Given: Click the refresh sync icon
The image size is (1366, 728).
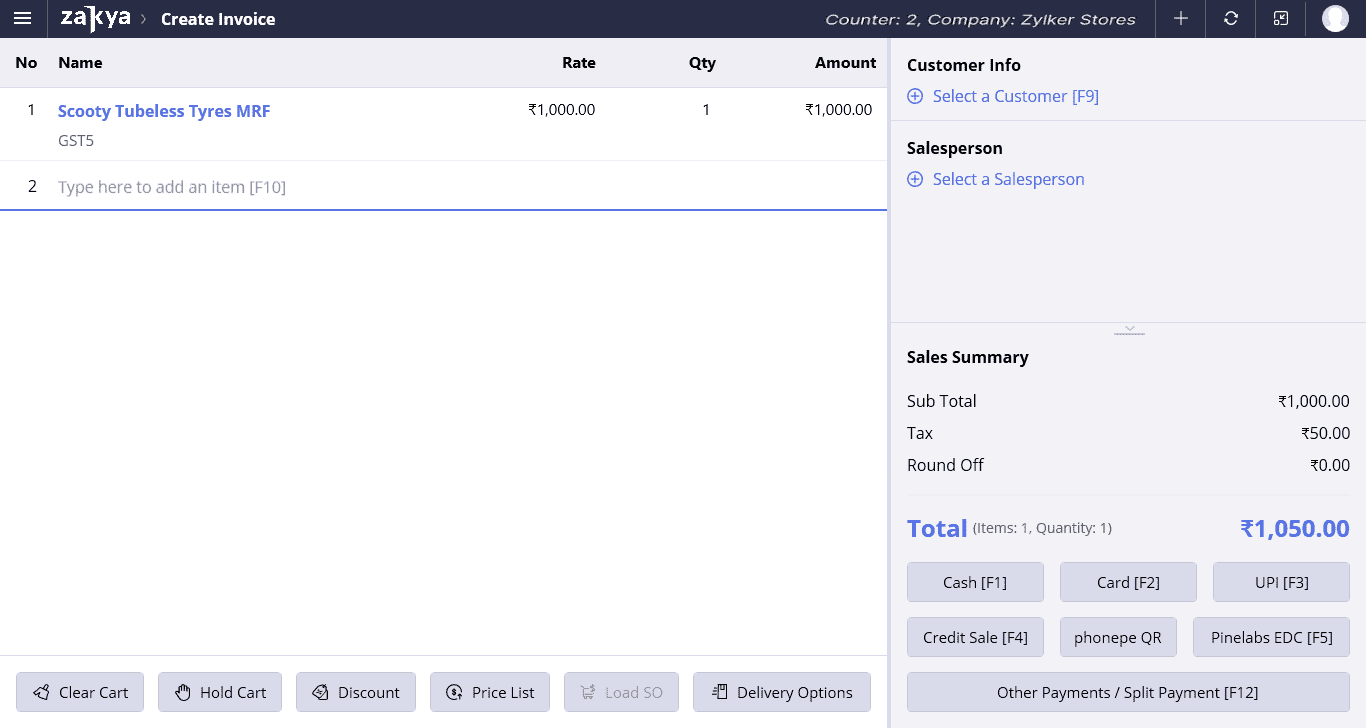Looking at the screenshot, I should pos(1231,19).
